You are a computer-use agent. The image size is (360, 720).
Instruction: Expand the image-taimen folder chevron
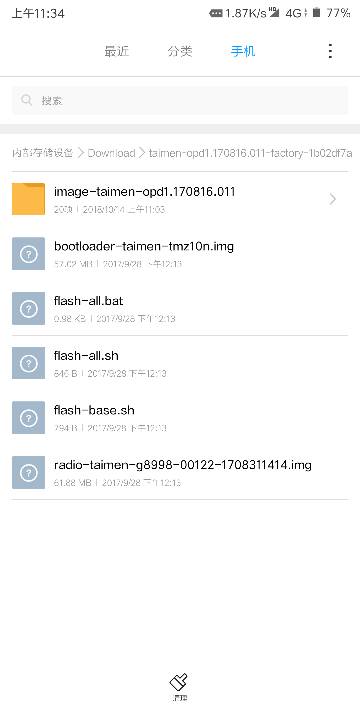coord(333,199)
